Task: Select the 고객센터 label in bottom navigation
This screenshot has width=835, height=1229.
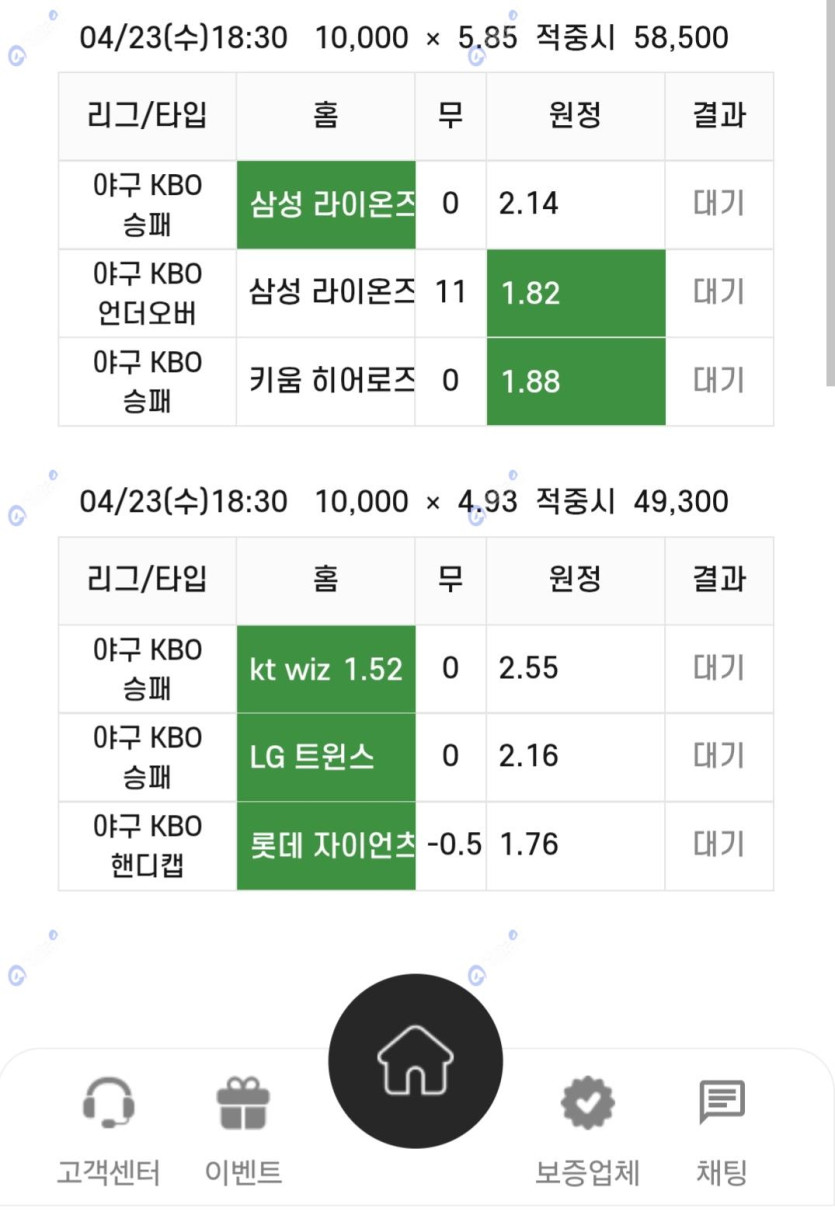Action: [108, 1172]
